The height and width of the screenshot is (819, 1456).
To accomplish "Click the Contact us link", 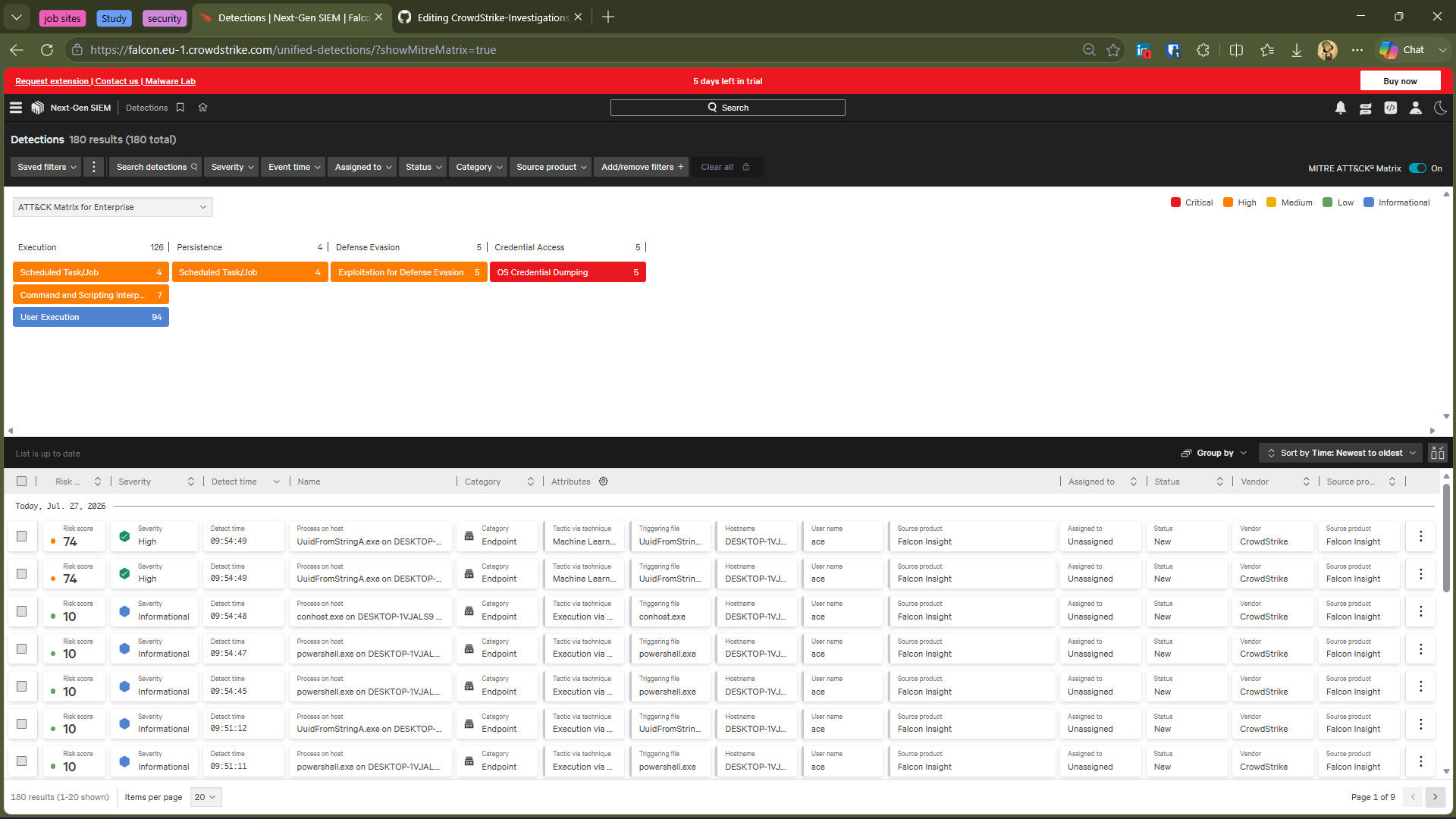I will pyautogui.click(x=117, y=81).
